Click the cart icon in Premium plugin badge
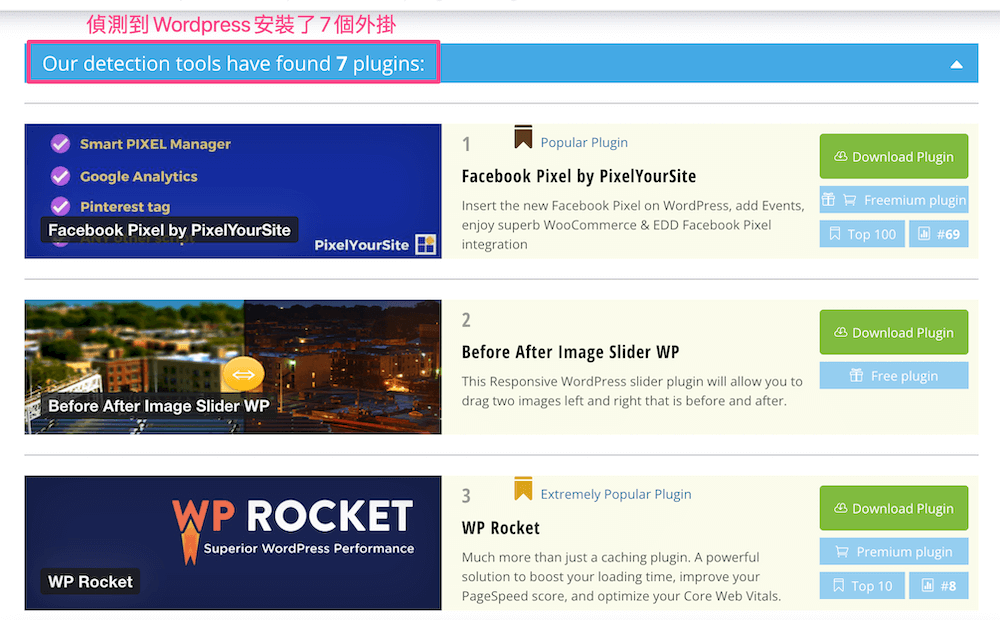1000x620 pixels. pos(842,552)
